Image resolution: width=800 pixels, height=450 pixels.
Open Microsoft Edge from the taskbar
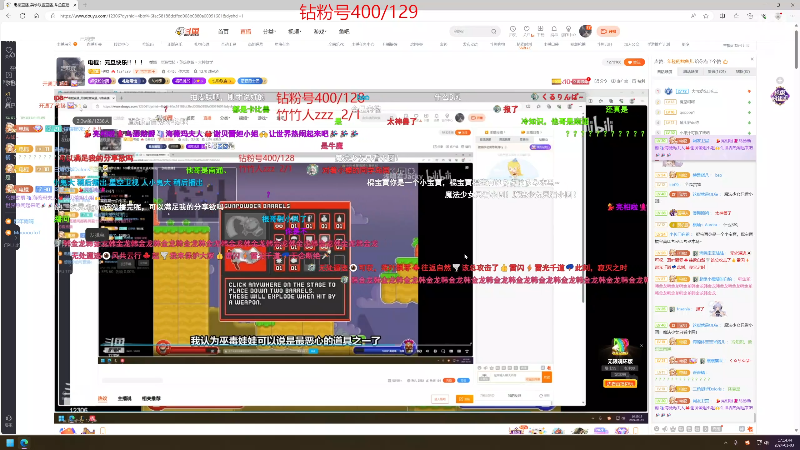(24, 442)
